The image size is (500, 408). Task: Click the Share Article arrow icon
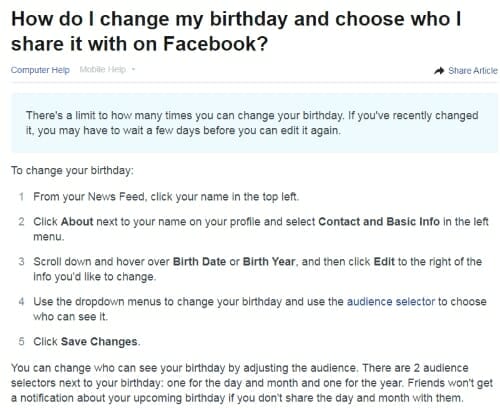click(x=439, y=71)
